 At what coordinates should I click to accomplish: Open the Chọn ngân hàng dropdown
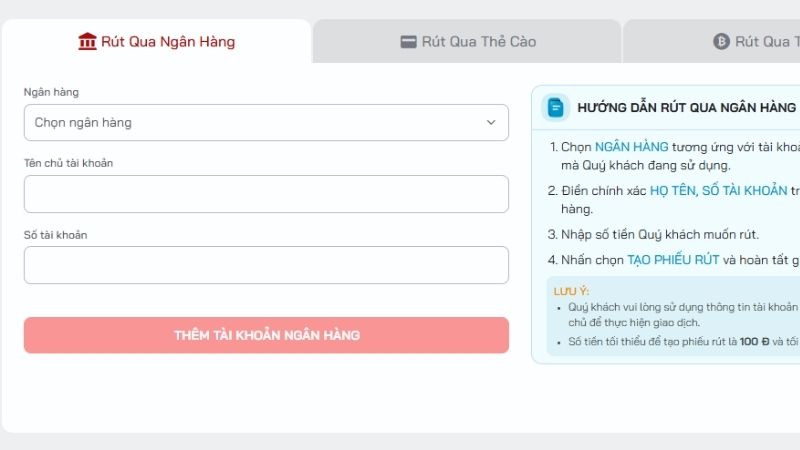pos(266,122)
